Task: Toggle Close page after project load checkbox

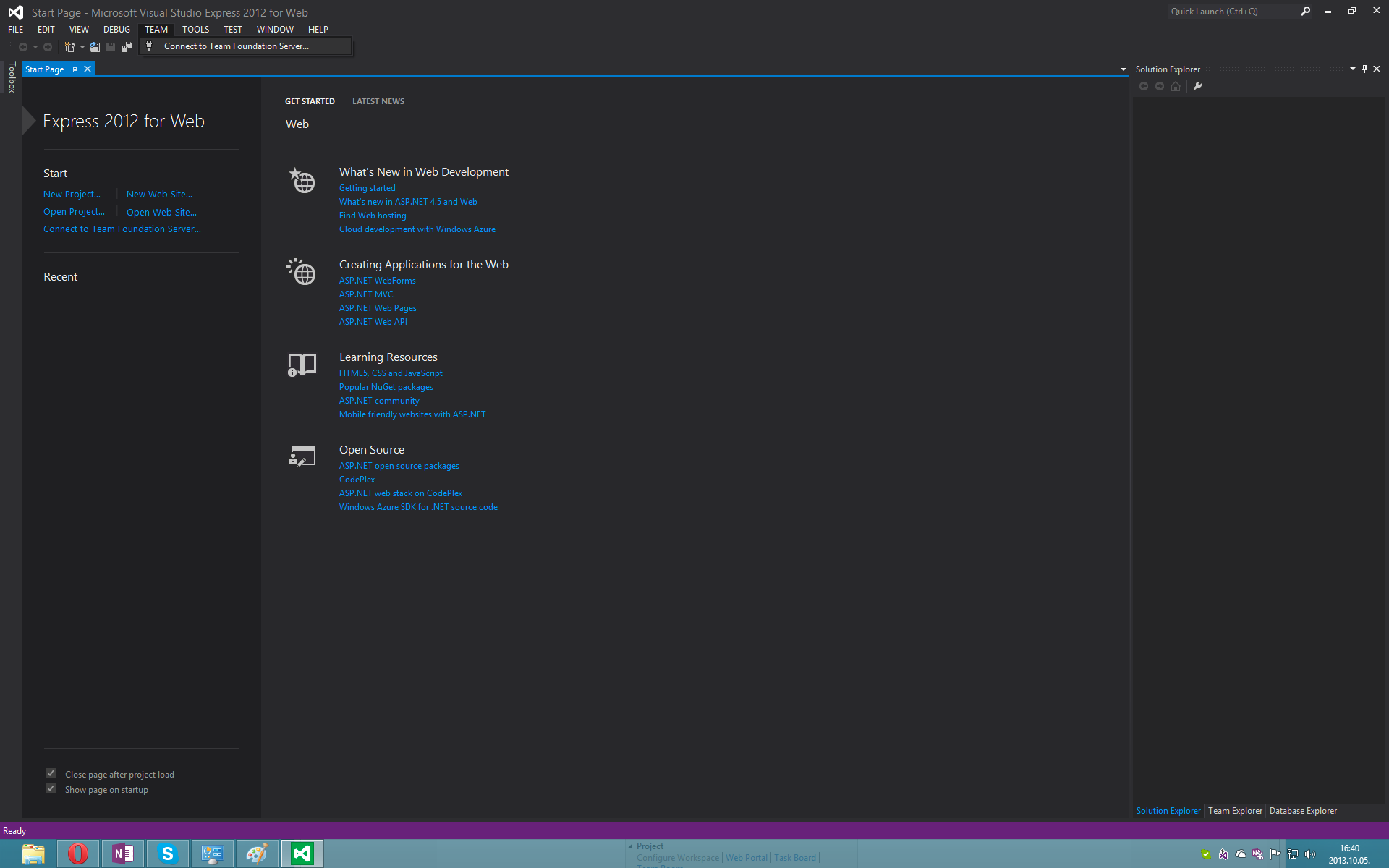Action: pyautogui.click(x=51, y=773)
